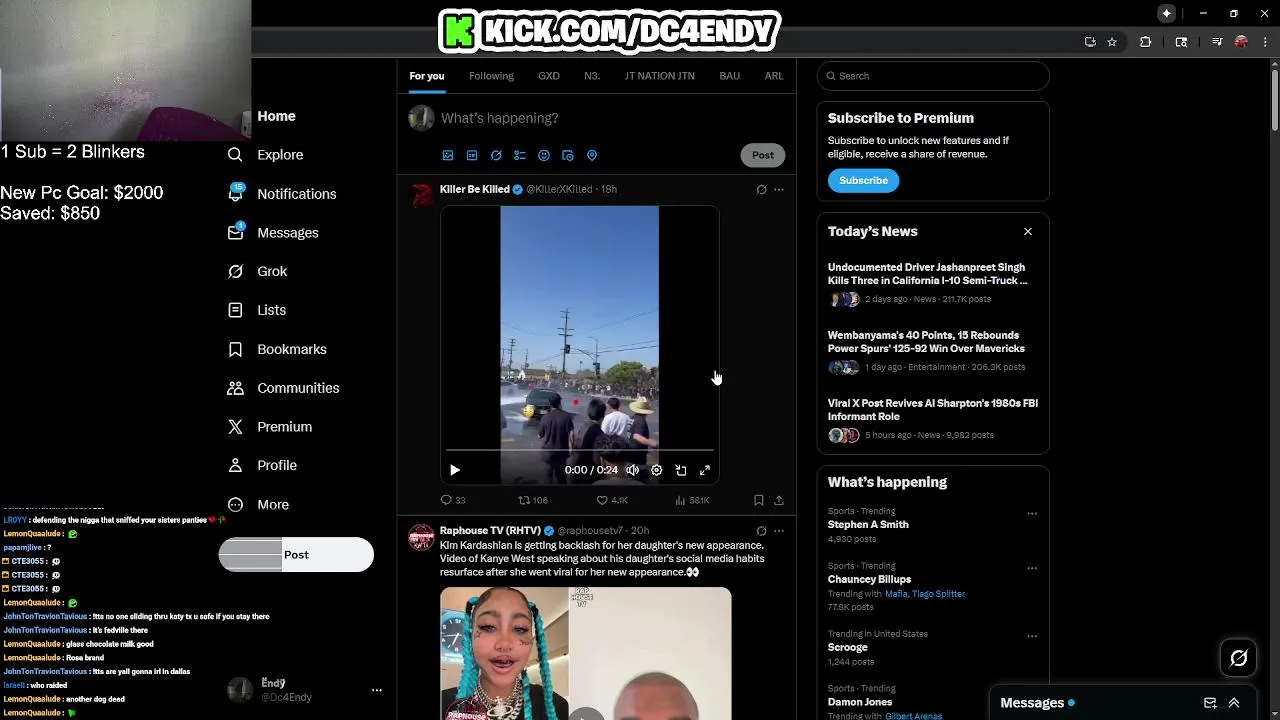
Task: Click the gray Post button in composer
Action: click(x=763, y=155)
